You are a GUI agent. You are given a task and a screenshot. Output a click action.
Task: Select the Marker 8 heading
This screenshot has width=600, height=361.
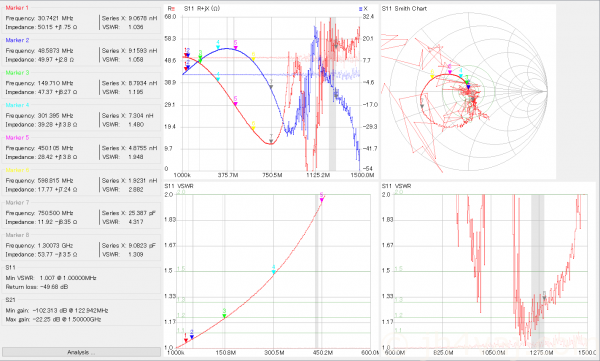pos(17,235)
